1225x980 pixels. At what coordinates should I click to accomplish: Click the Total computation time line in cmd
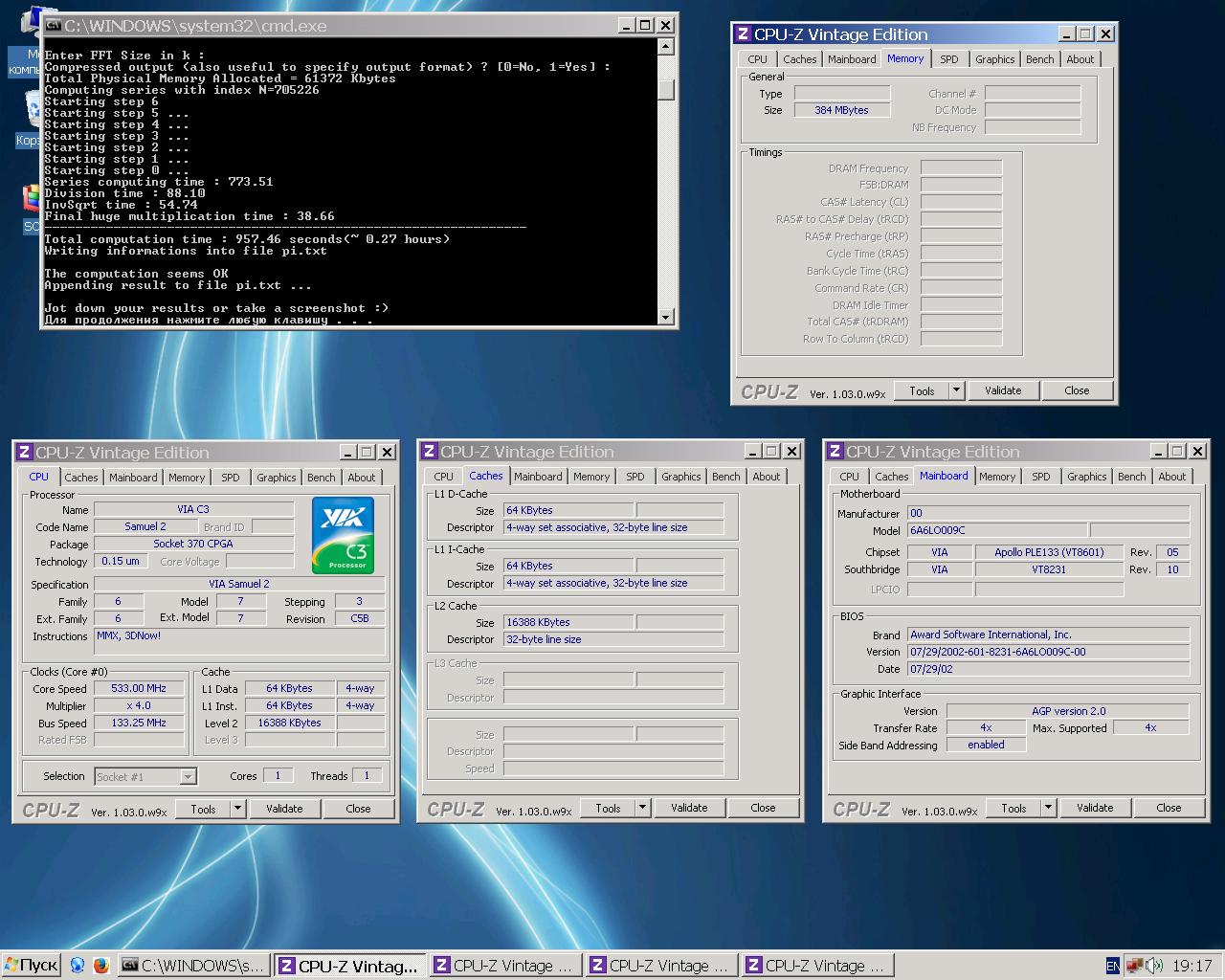pos(247,239)
